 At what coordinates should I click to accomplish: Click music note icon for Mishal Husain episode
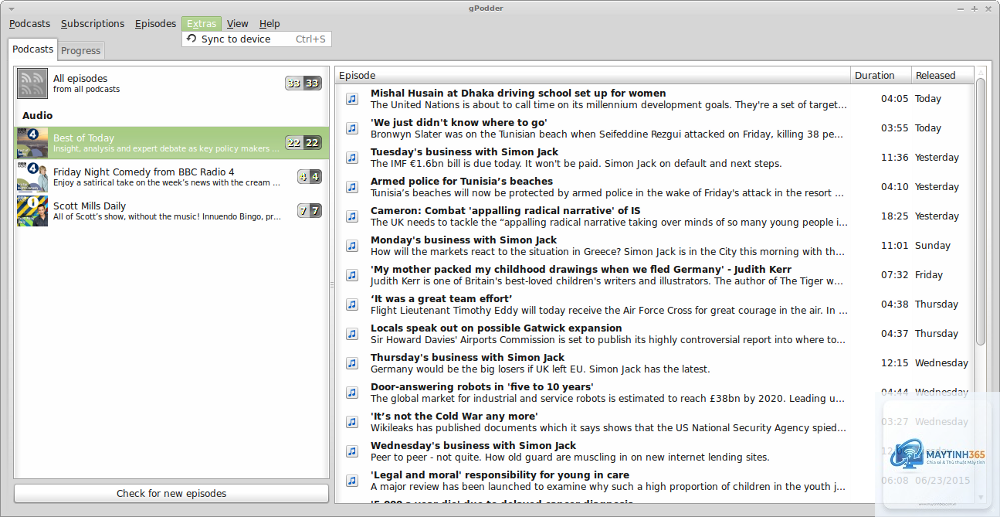351,99
